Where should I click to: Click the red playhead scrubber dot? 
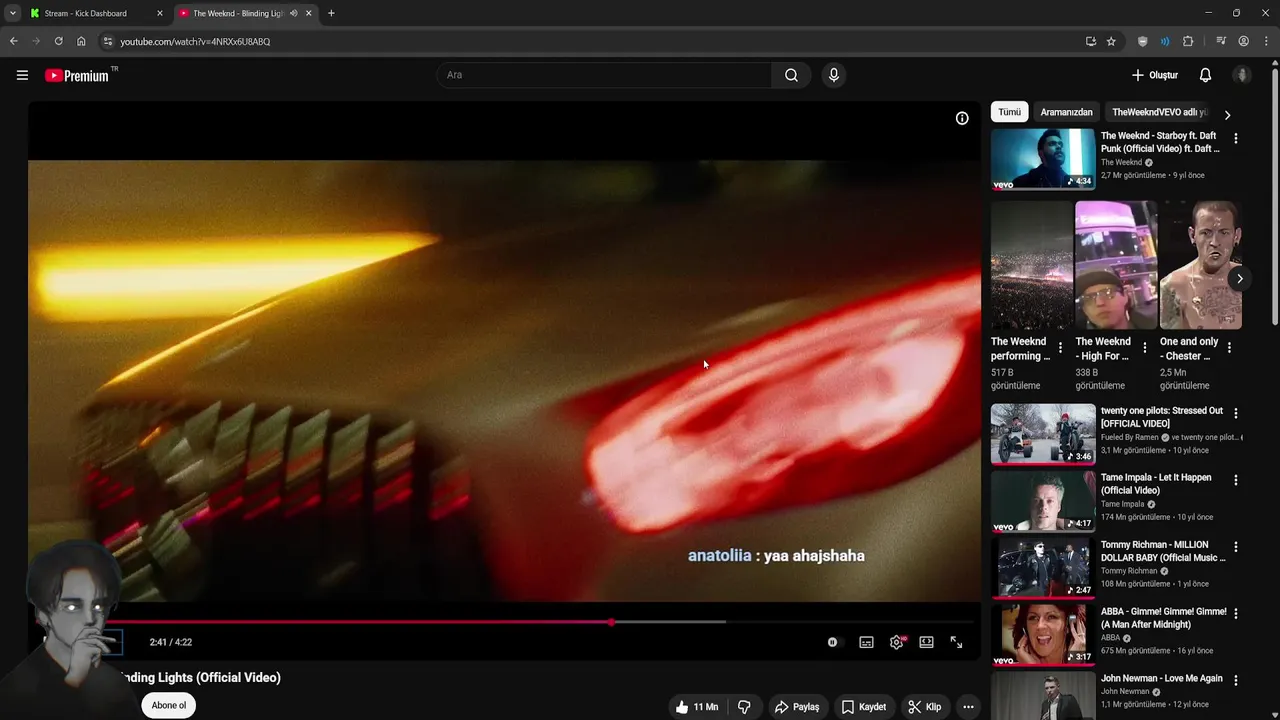pyautogui.click(x=611, y=622)
